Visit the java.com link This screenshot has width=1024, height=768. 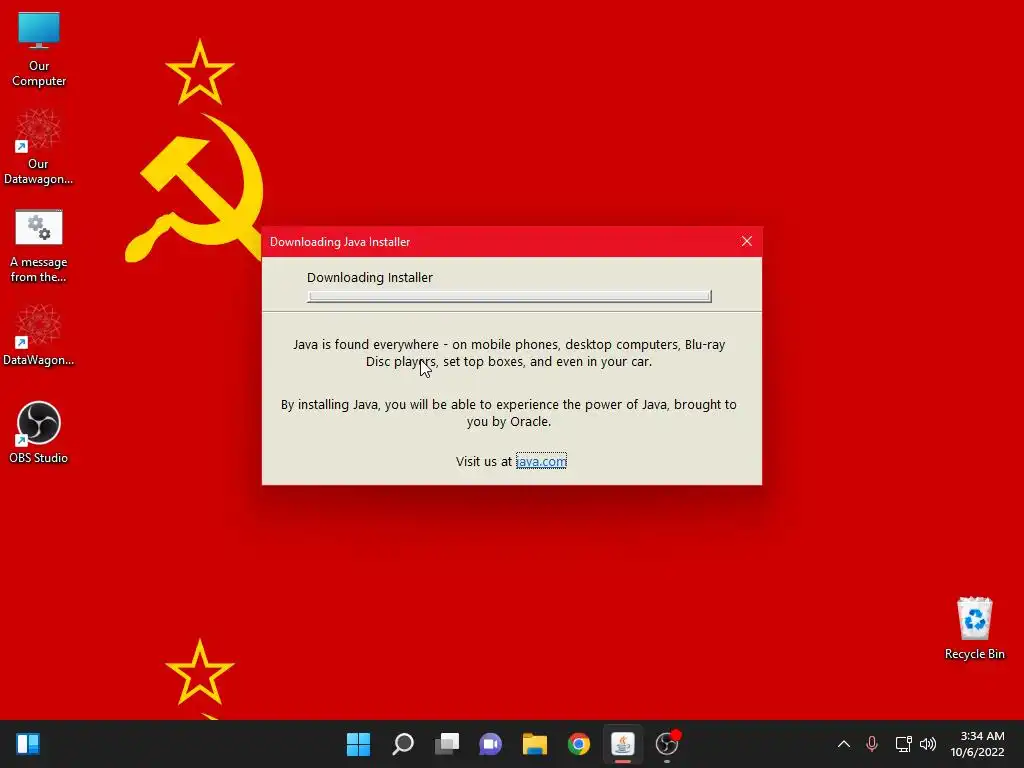(x=541, y=461)
